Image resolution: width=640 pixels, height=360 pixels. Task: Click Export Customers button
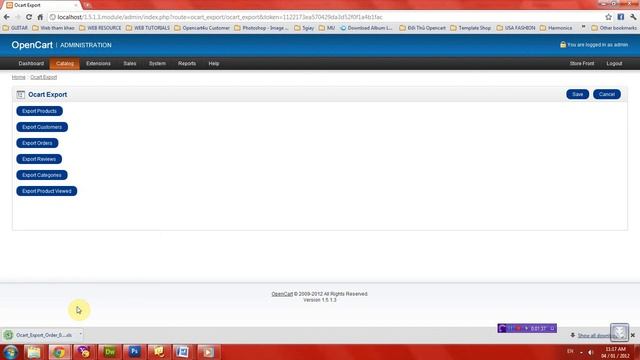[x=42, y=127]
